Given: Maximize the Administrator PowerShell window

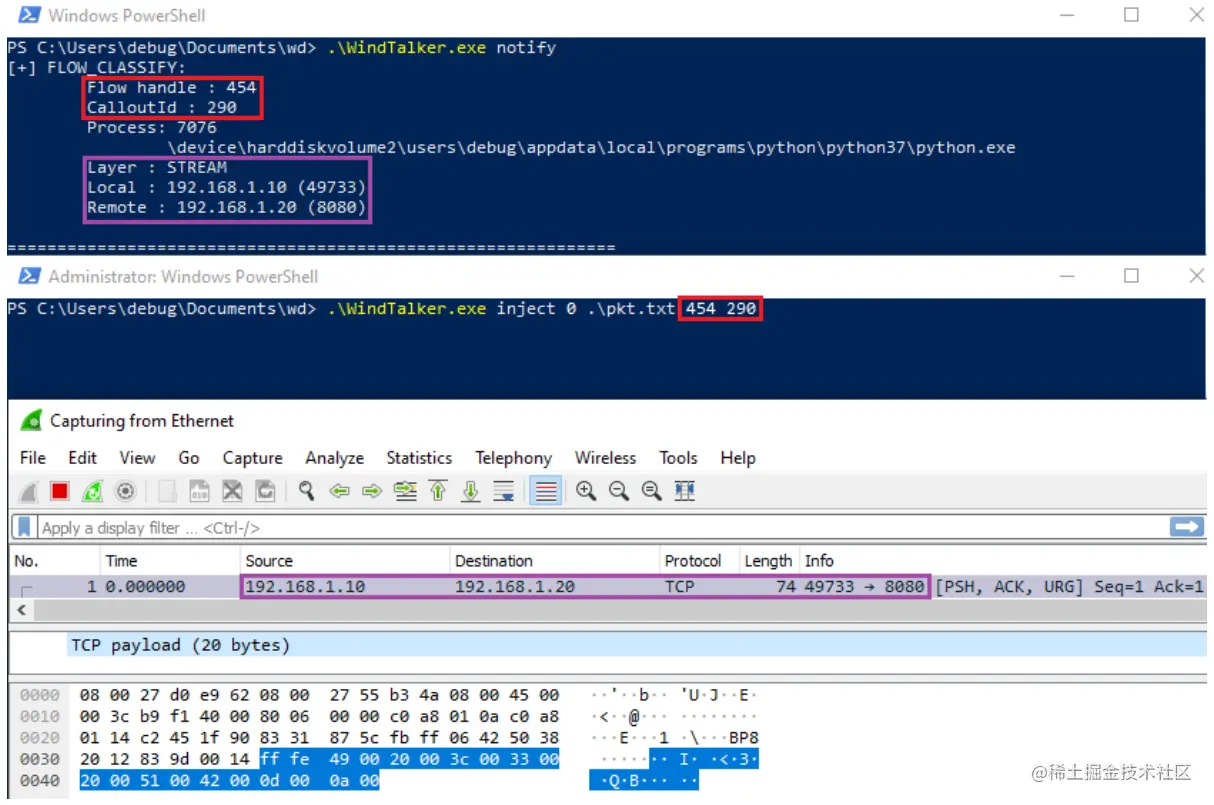Looking at the screenshot, I should [1131, 275].
